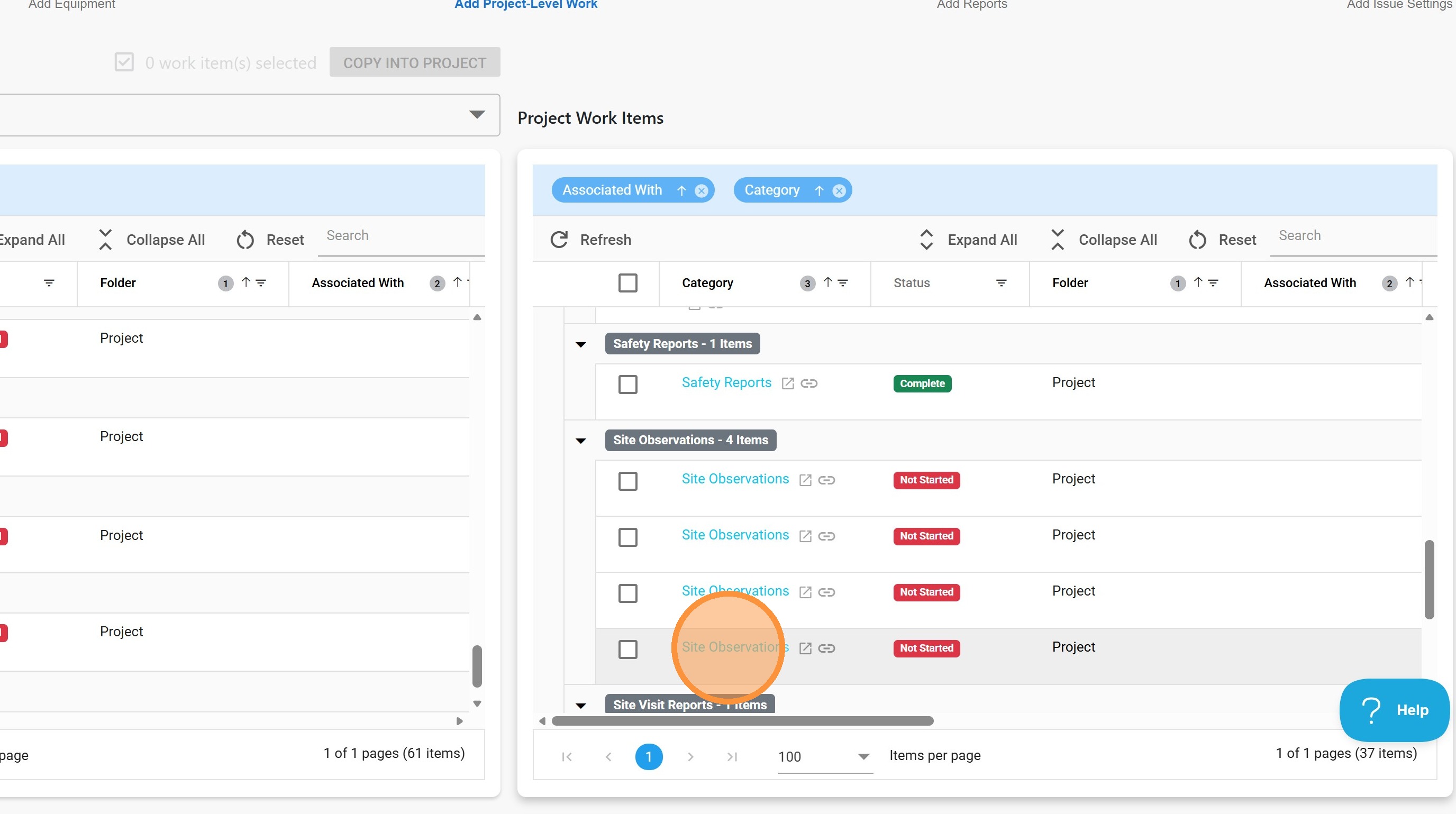Click the left grid vertical scrollbar
The image size is (1456, 814).
477,666
